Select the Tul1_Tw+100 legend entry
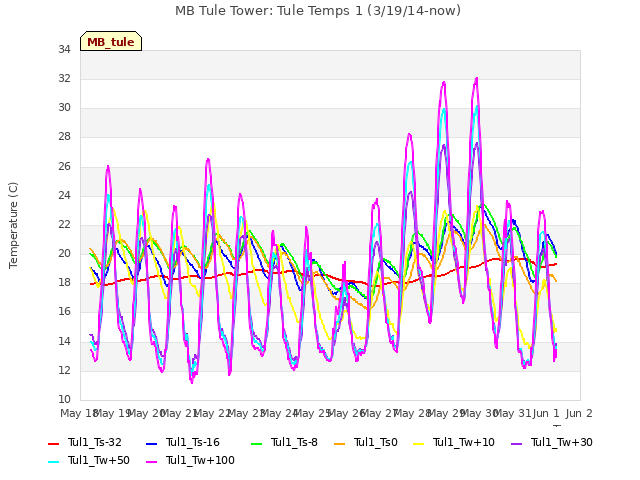The height and width of the screenshot is (480, 640). coord(190,460)
